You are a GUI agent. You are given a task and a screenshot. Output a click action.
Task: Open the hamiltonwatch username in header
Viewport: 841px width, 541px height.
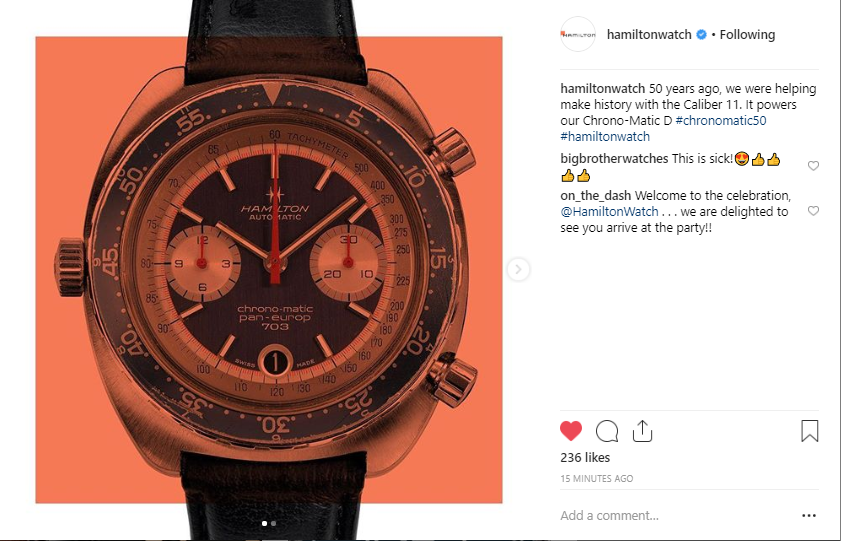(649, 35)
